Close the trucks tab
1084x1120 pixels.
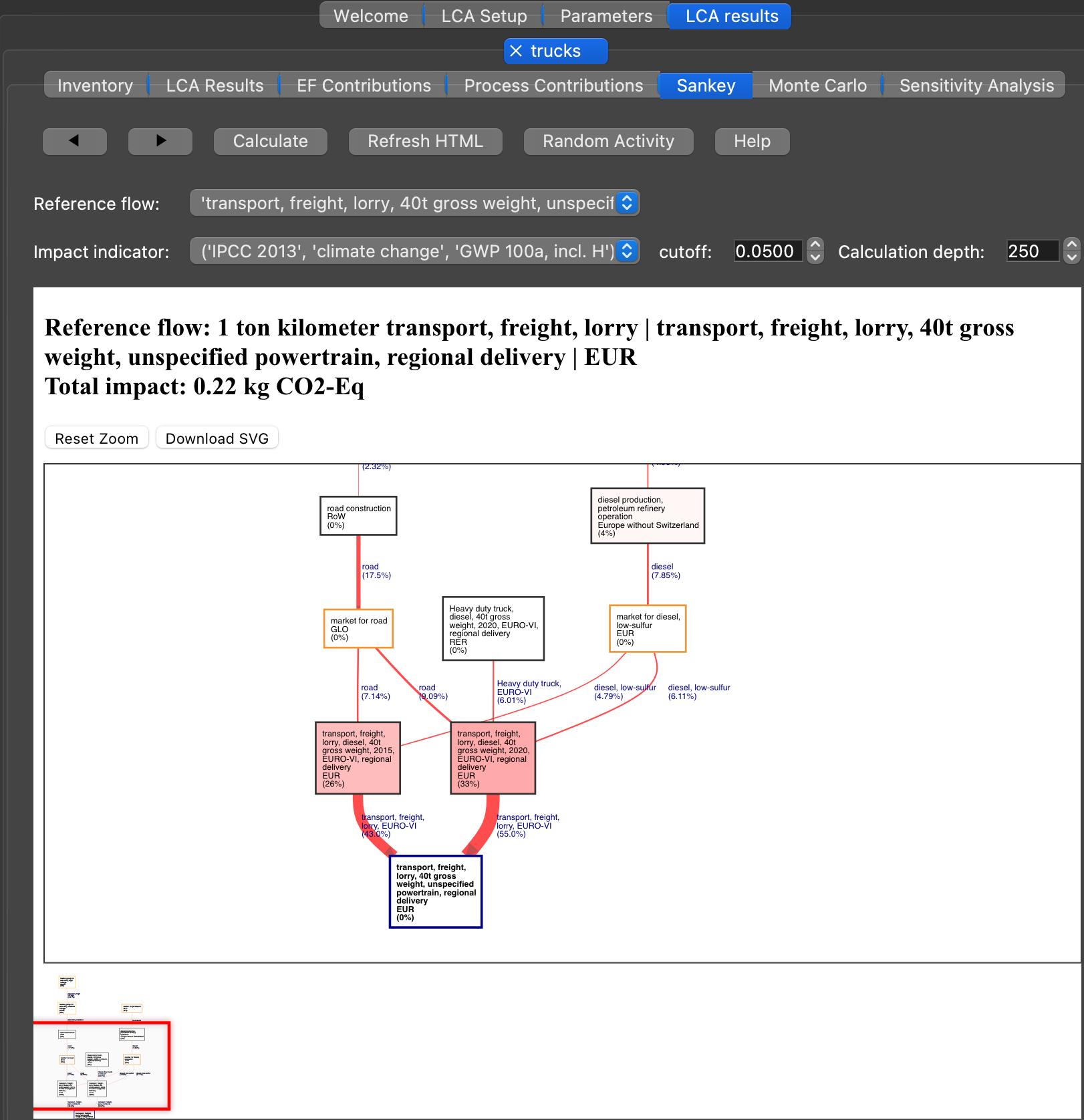515,51
